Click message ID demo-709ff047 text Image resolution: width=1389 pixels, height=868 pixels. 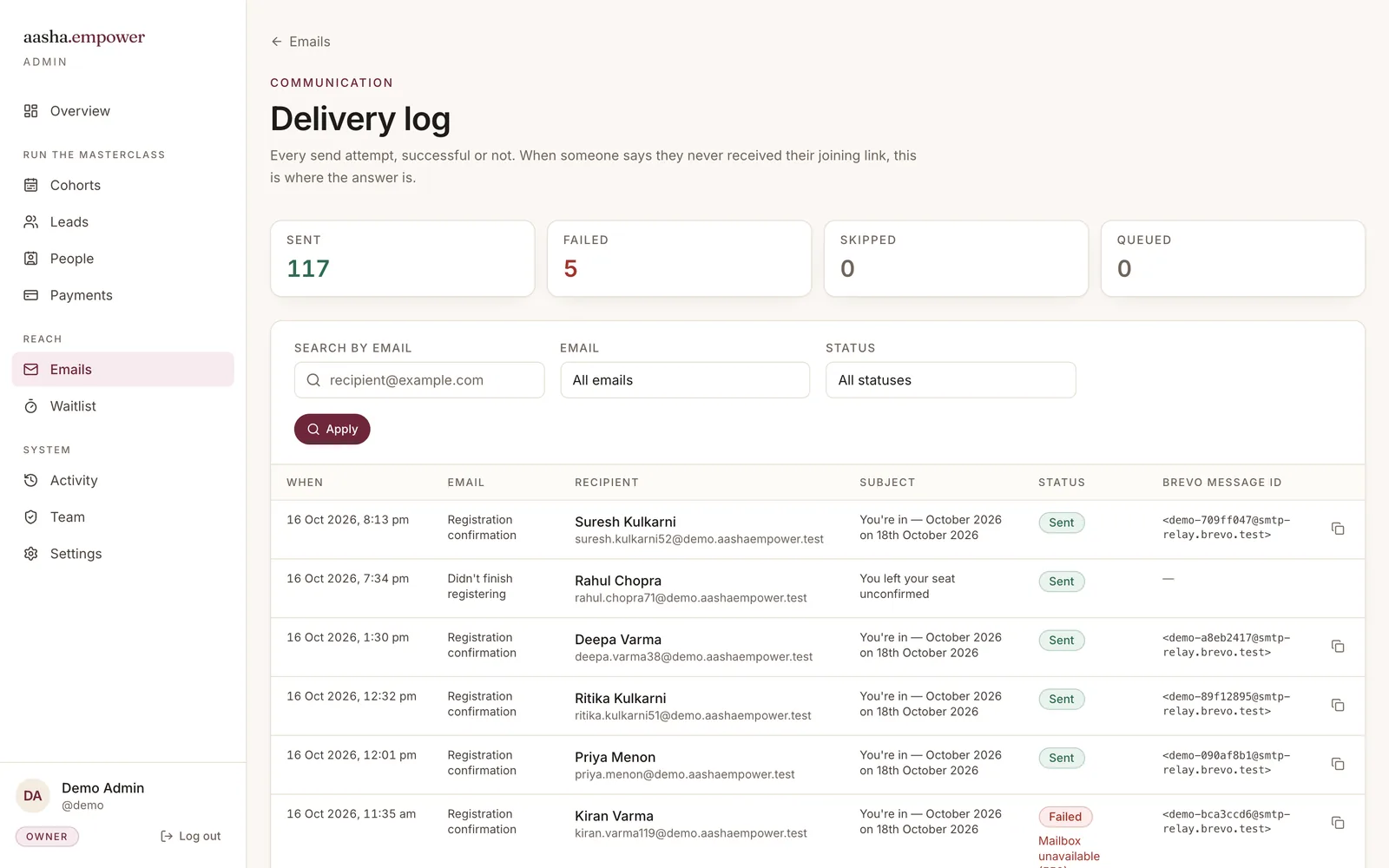(x=1226, y=528)
